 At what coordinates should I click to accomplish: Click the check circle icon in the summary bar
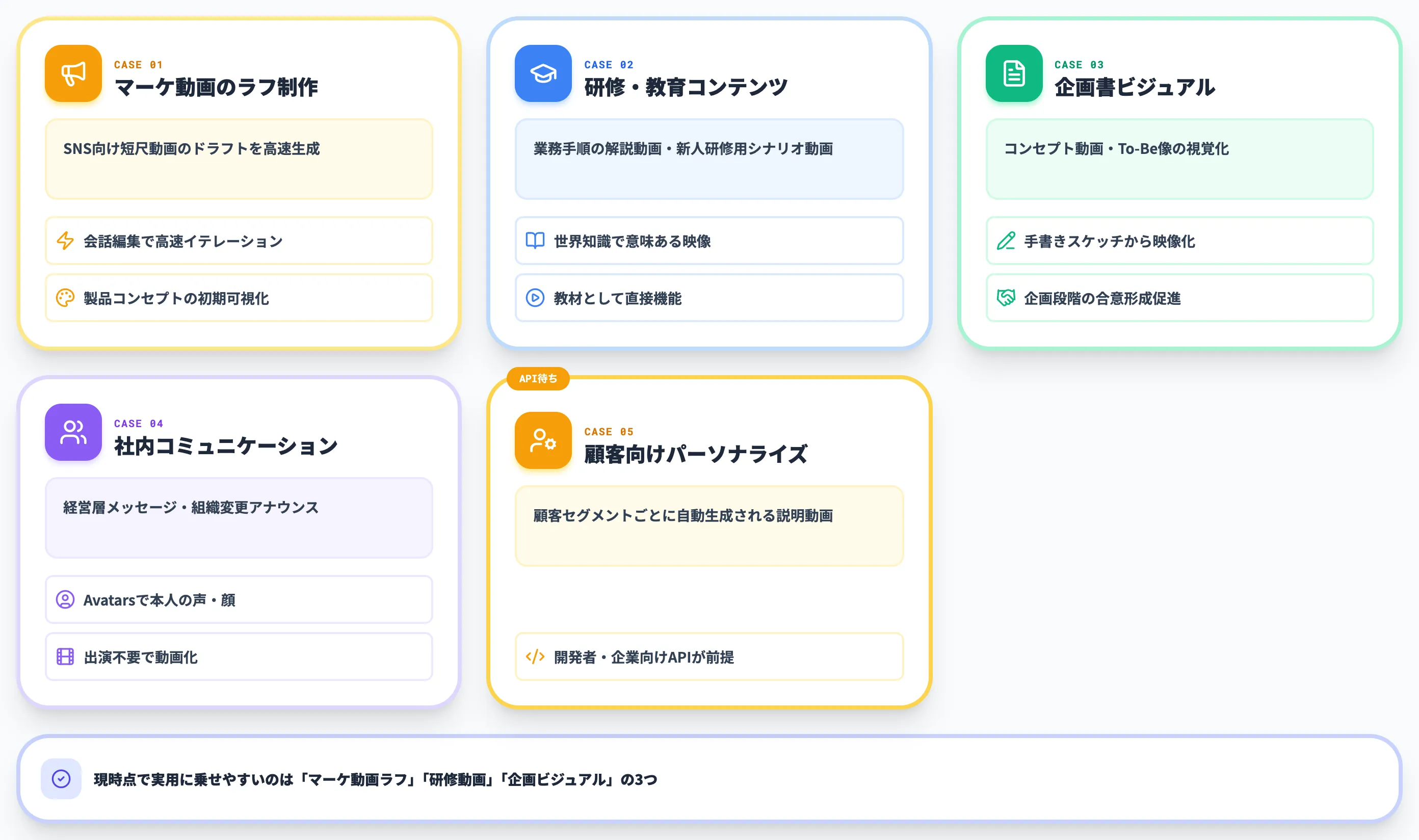click(61, 779)
